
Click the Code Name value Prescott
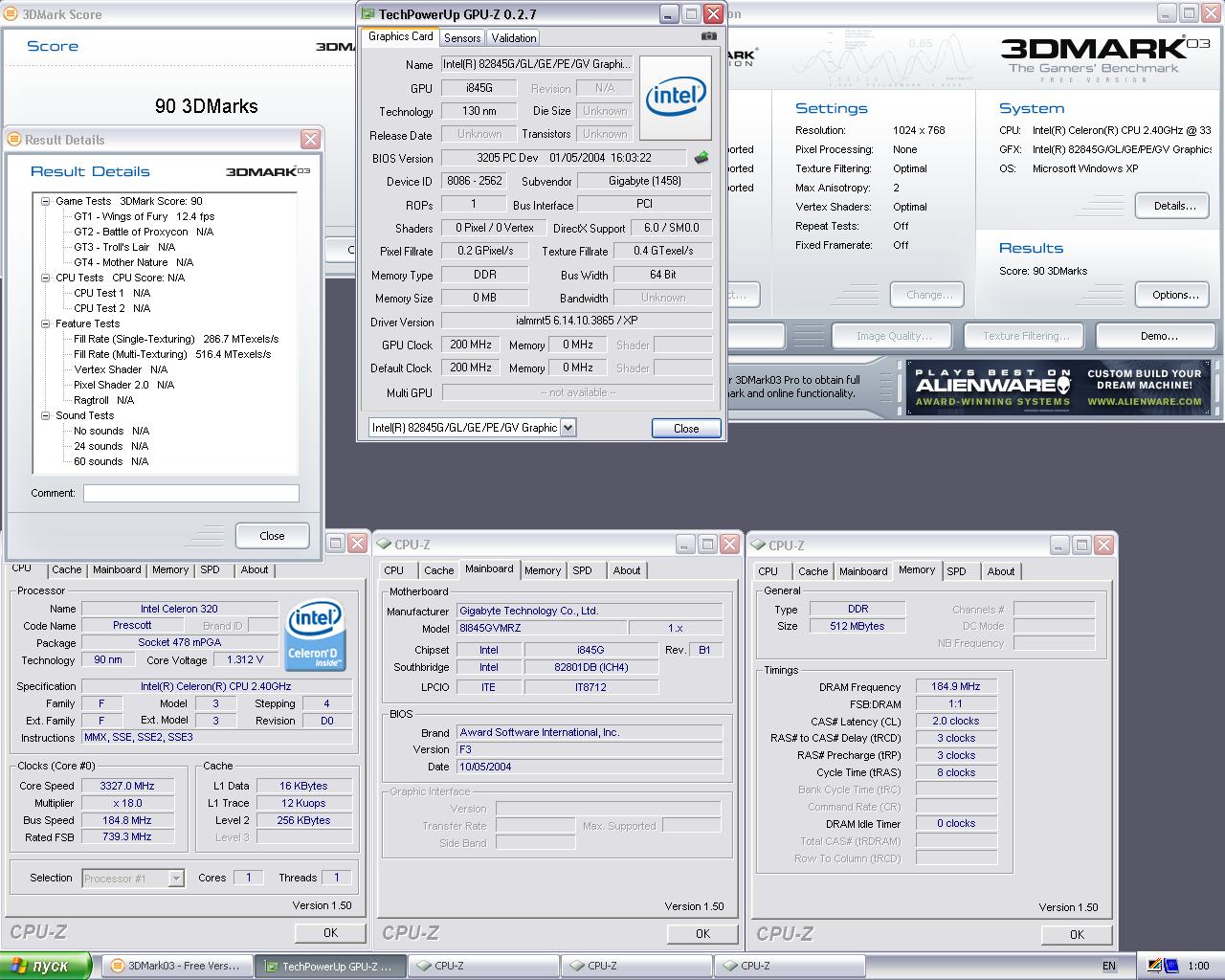coord(132,625)
